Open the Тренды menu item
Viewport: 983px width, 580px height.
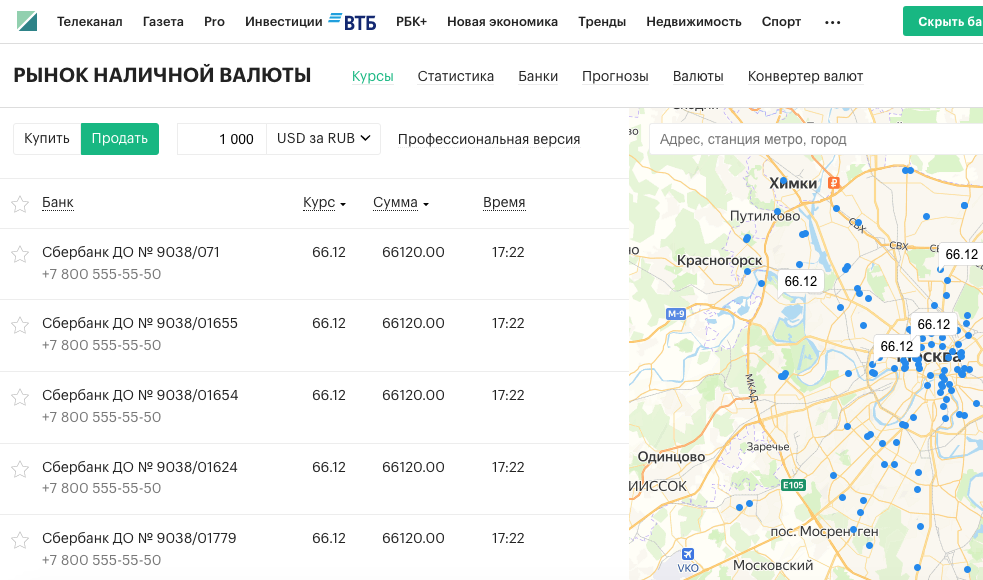point(602,21)
